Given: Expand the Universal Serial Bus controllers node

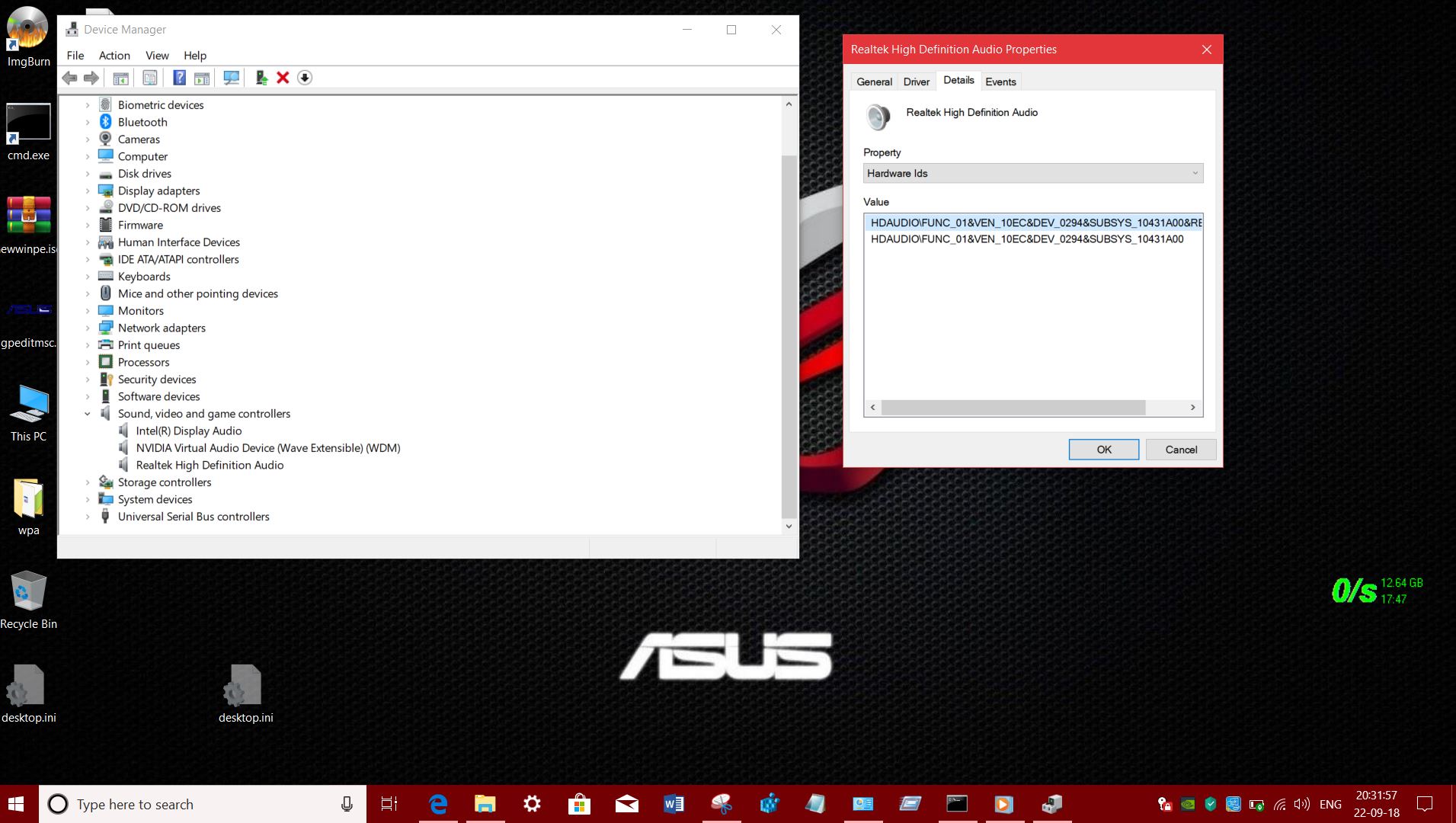Looking at the screenshot, I should coord(88,517).
